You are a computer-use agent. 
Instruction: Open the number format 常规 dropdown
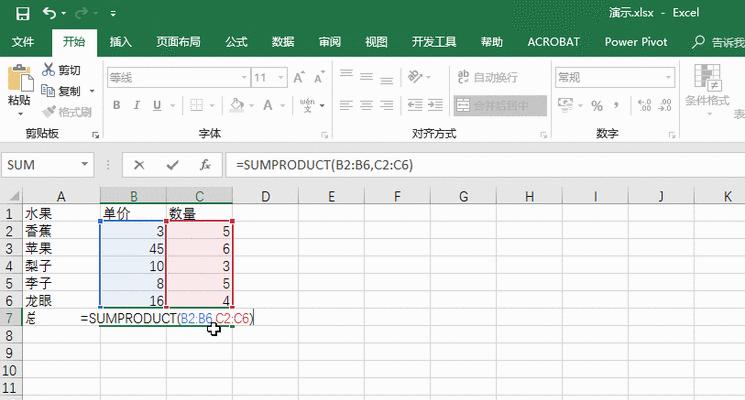tap(668, 77)
